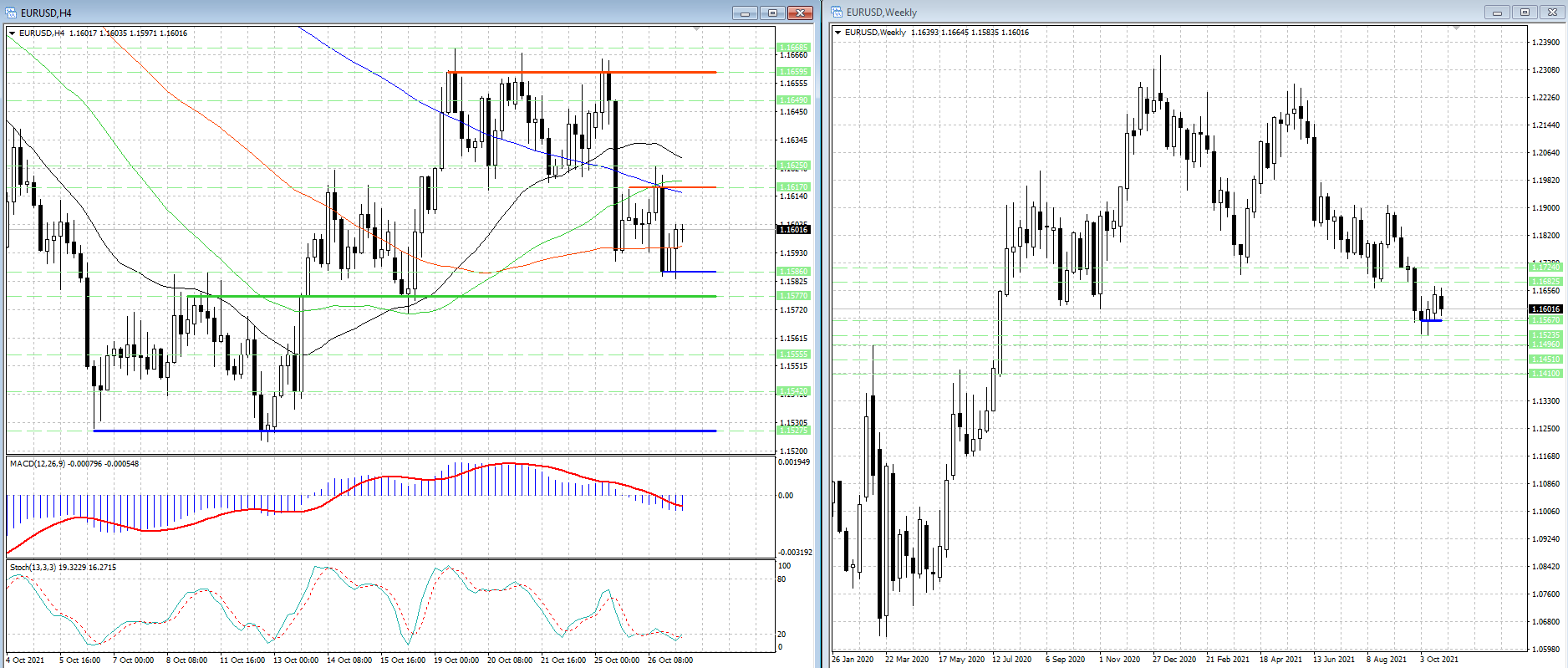The image size is (1568, 668).
Task: Click the green 1.15670 level label on Weekly
Action: click(x=1545, y=320)
